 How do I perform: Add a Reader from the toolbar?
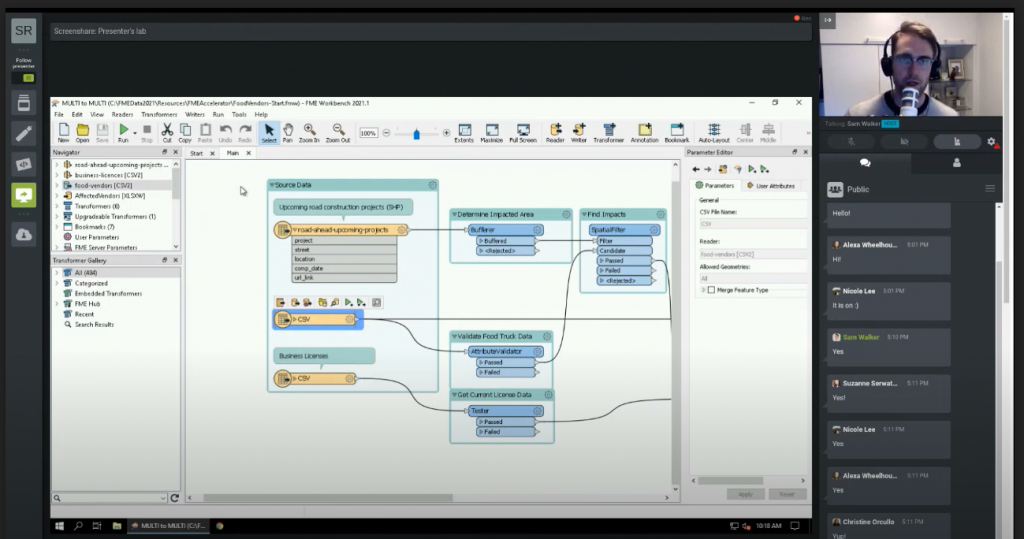pyautogui.click(x=555, y=133)
